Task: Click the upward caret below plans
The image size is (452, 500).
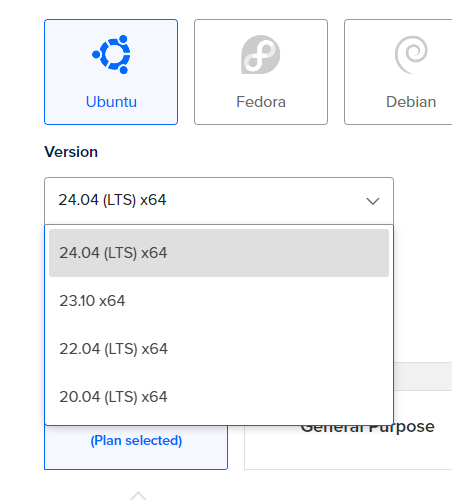Action: [138, 495]
